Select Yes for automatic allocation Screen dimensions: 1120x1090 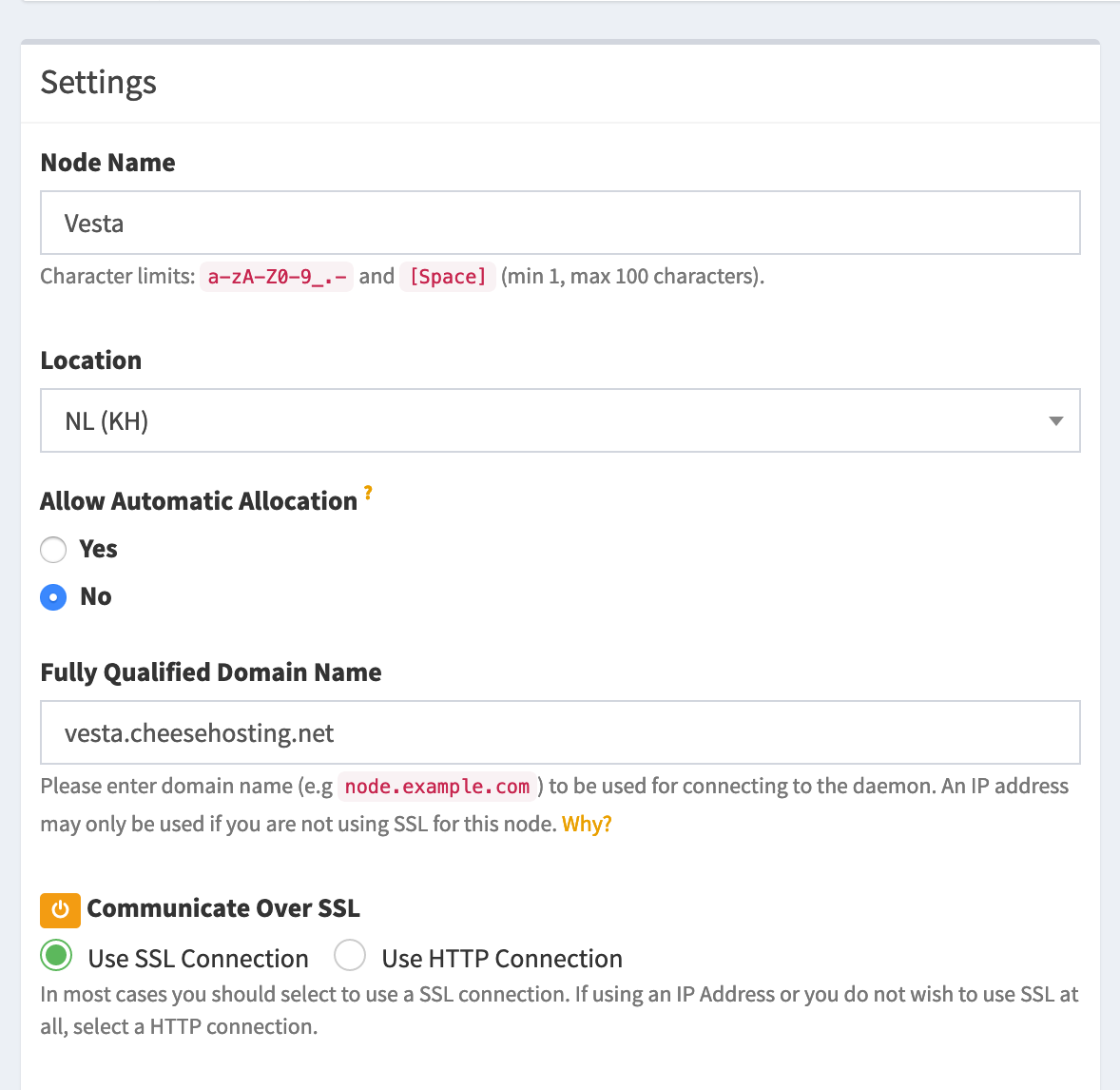coord(53,550)
